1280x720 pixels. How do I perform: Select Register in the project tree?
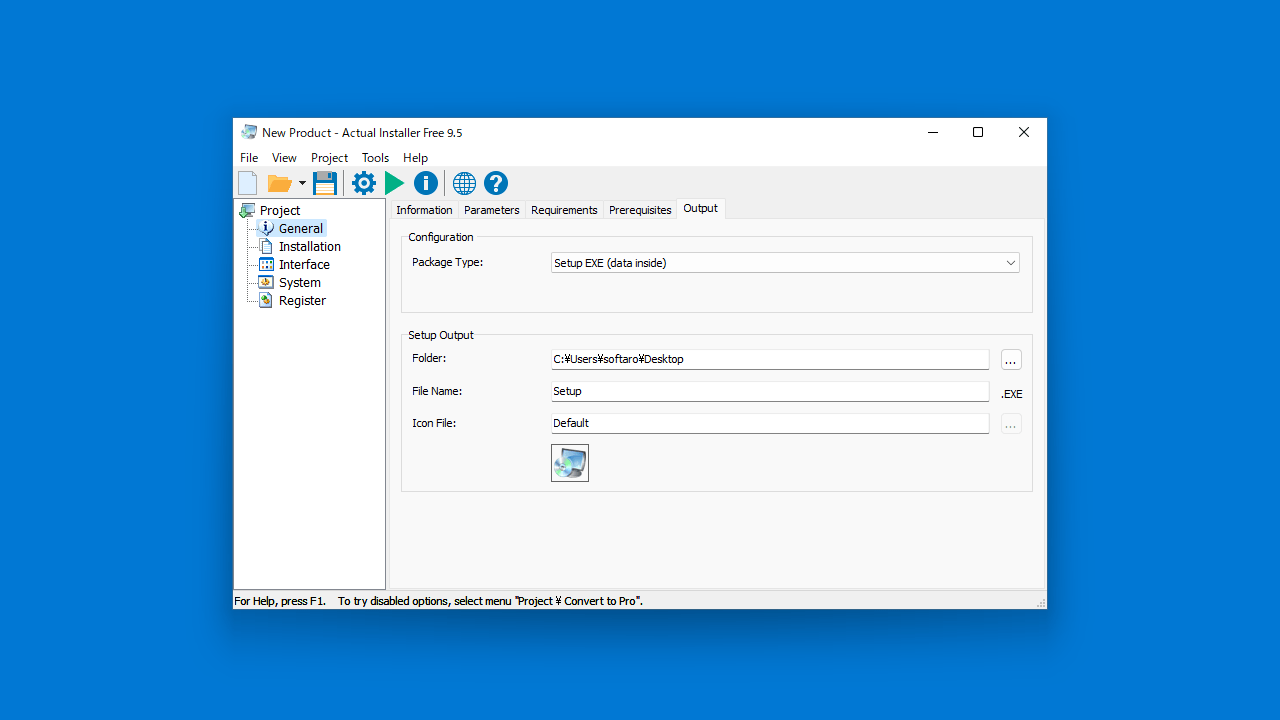click(302, 301)
